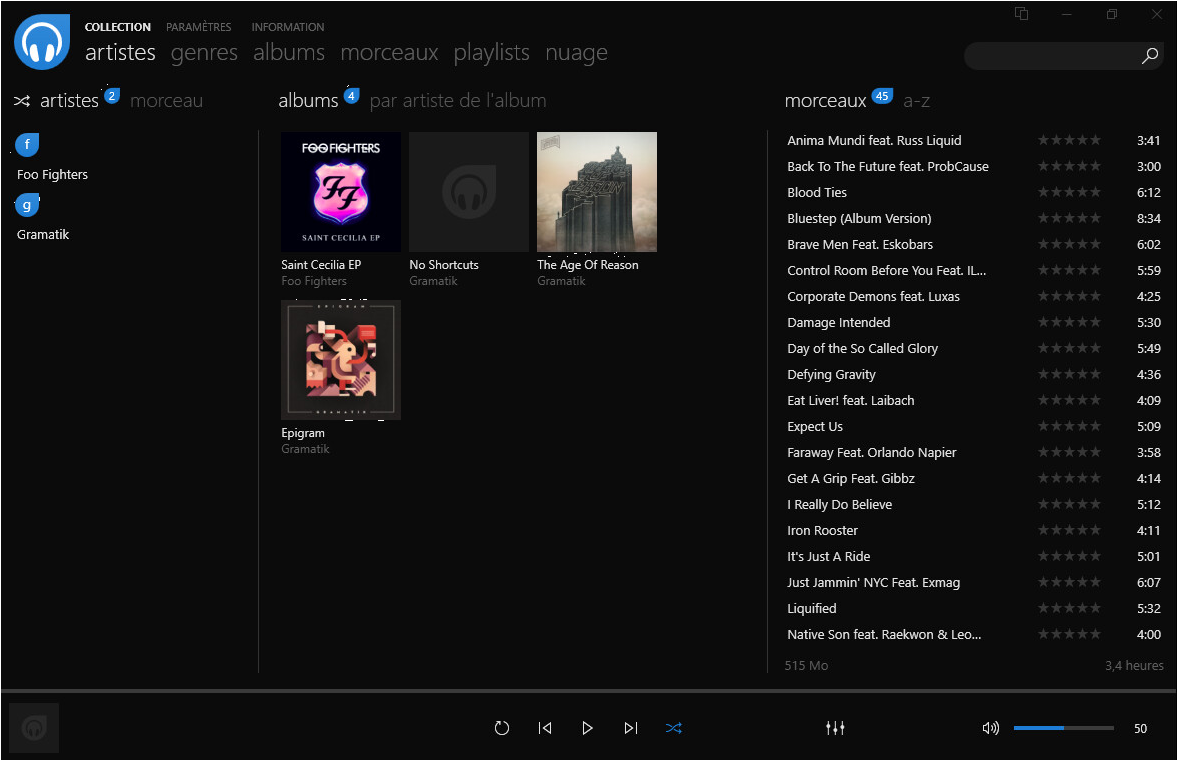The image size is (1177, 760).
Task: Switch to the playlists tab
Action: (x=492, y=53)
